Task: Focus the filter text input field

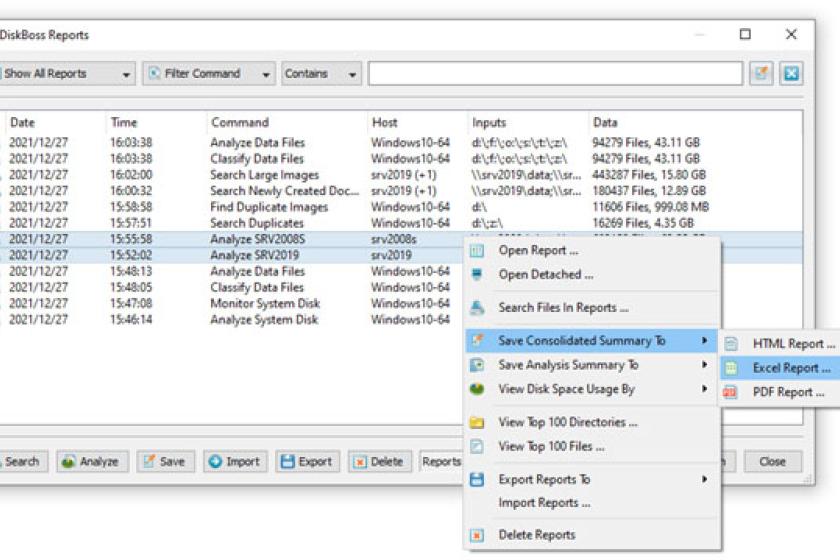Action: click(x=555, y=73)
